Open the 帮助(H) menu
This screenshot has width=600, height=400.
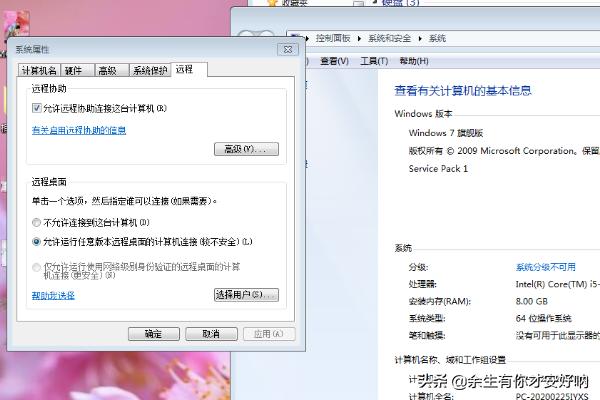tap(411, 61)
